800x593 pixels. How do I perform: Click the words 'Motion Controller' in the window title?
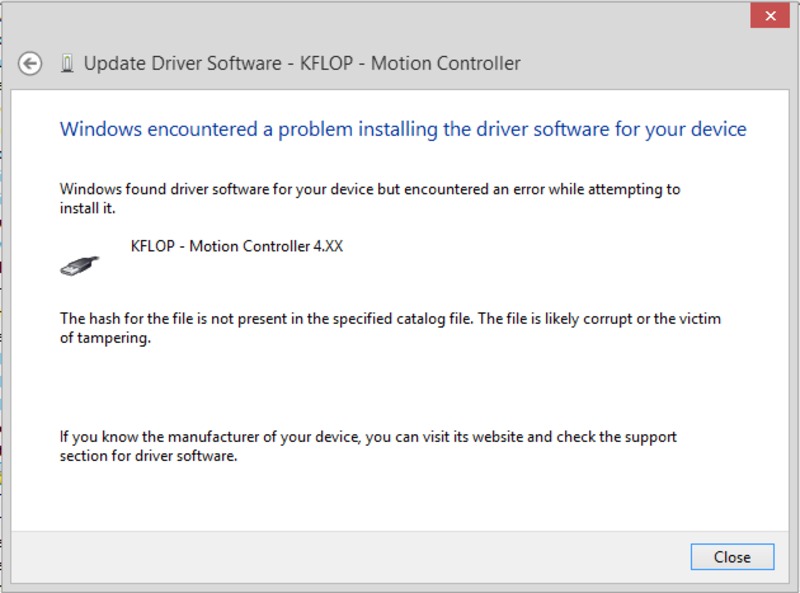(446, 64)
